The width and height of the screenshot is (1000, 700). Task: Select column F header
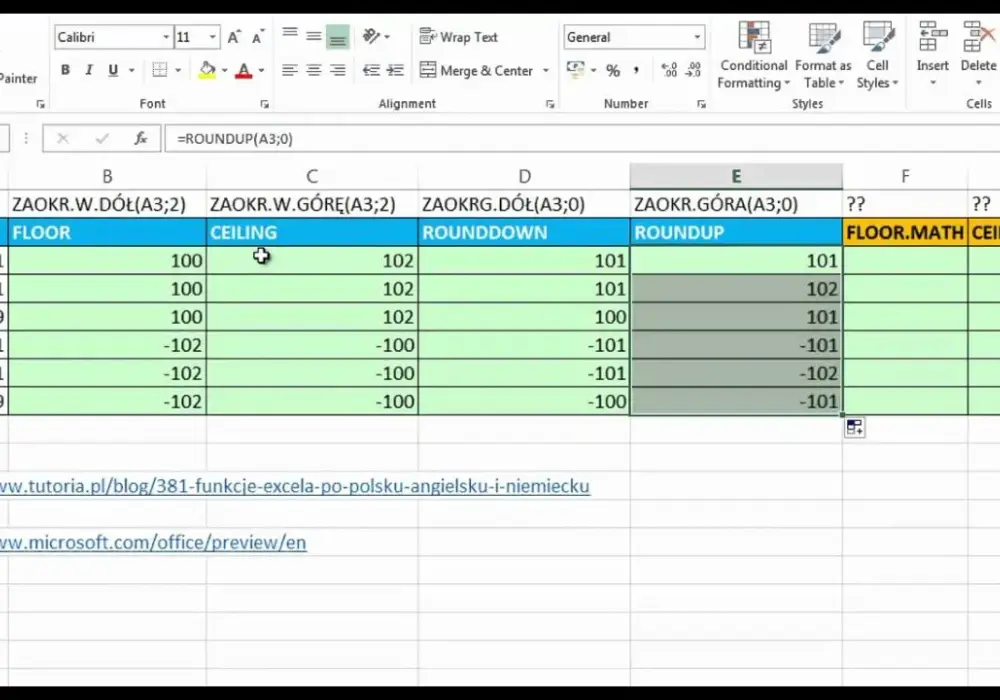coord(905,176)
